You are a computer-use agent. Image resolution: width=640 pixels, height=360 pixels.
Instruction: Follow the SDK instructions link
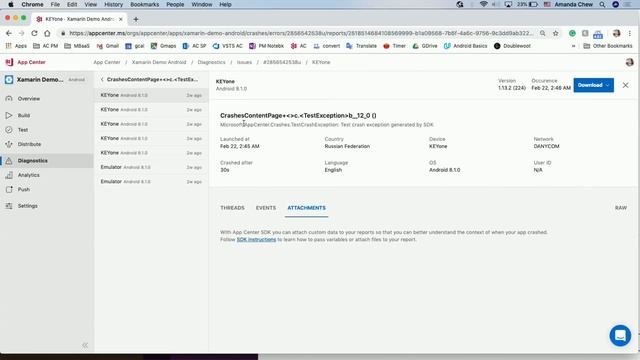(256, 240)
